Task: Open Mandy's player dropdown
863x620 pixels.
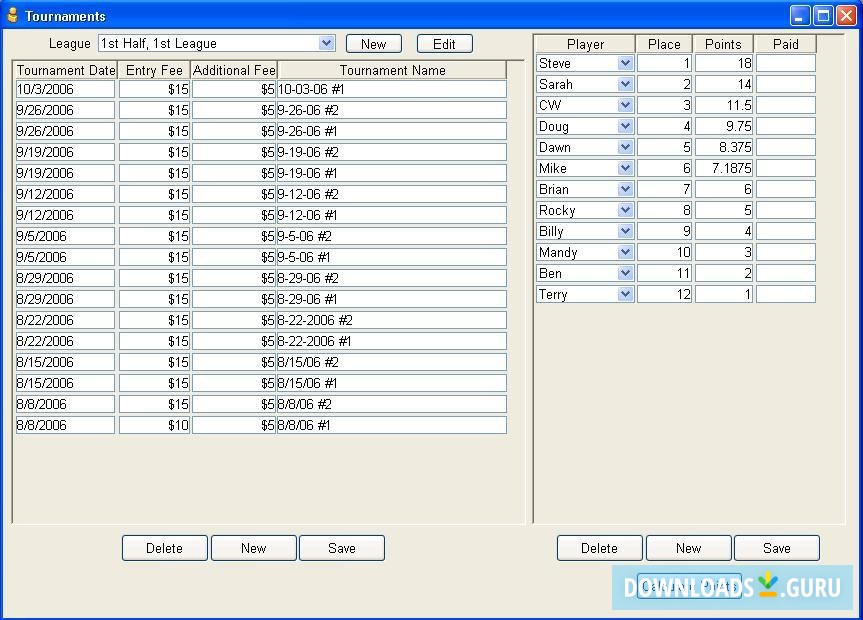Action: [625, 252]
